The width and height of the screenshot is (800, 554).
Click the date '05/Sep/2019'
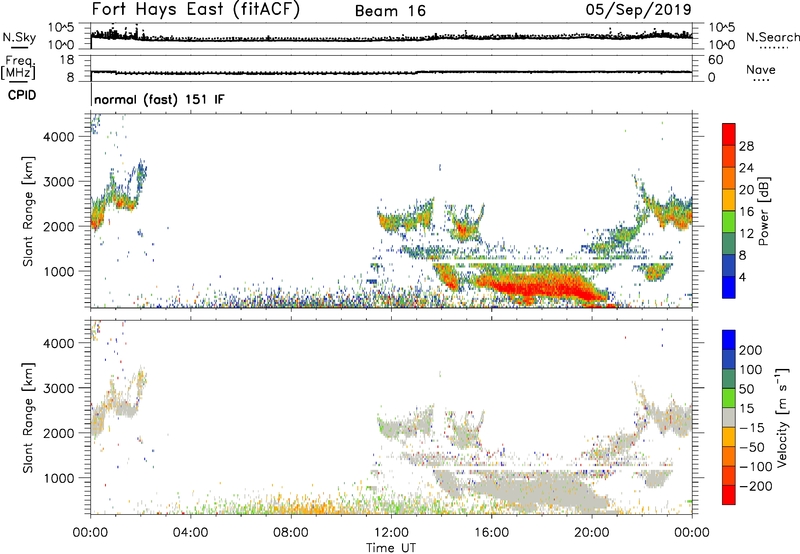[x=638, y=9]
